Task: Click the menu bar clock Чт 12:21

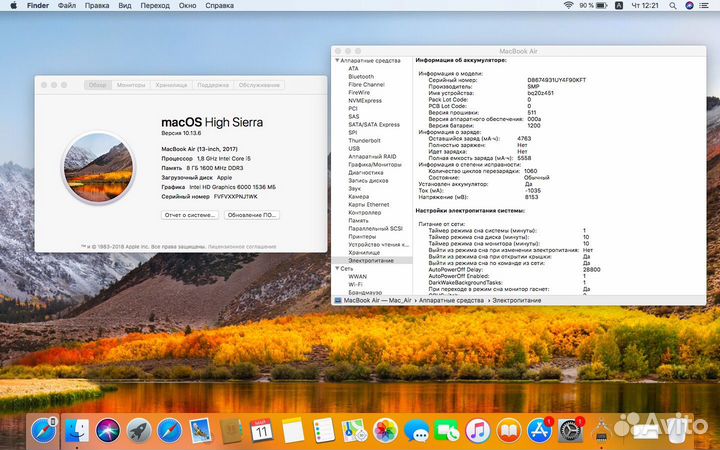Action: [645, 6]
